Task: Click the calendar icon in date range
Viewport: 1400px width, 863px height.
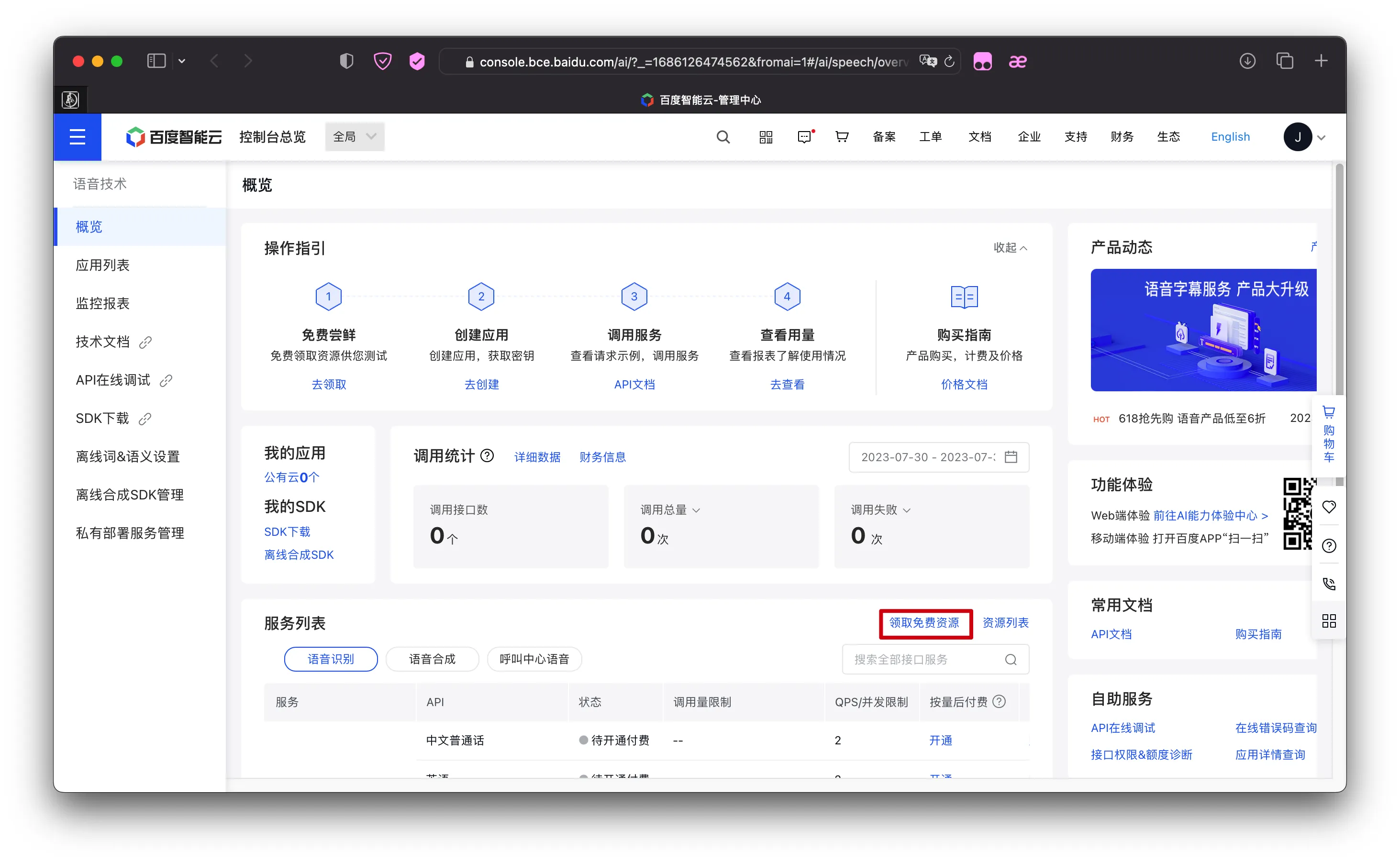Action: pos(1011,457)
